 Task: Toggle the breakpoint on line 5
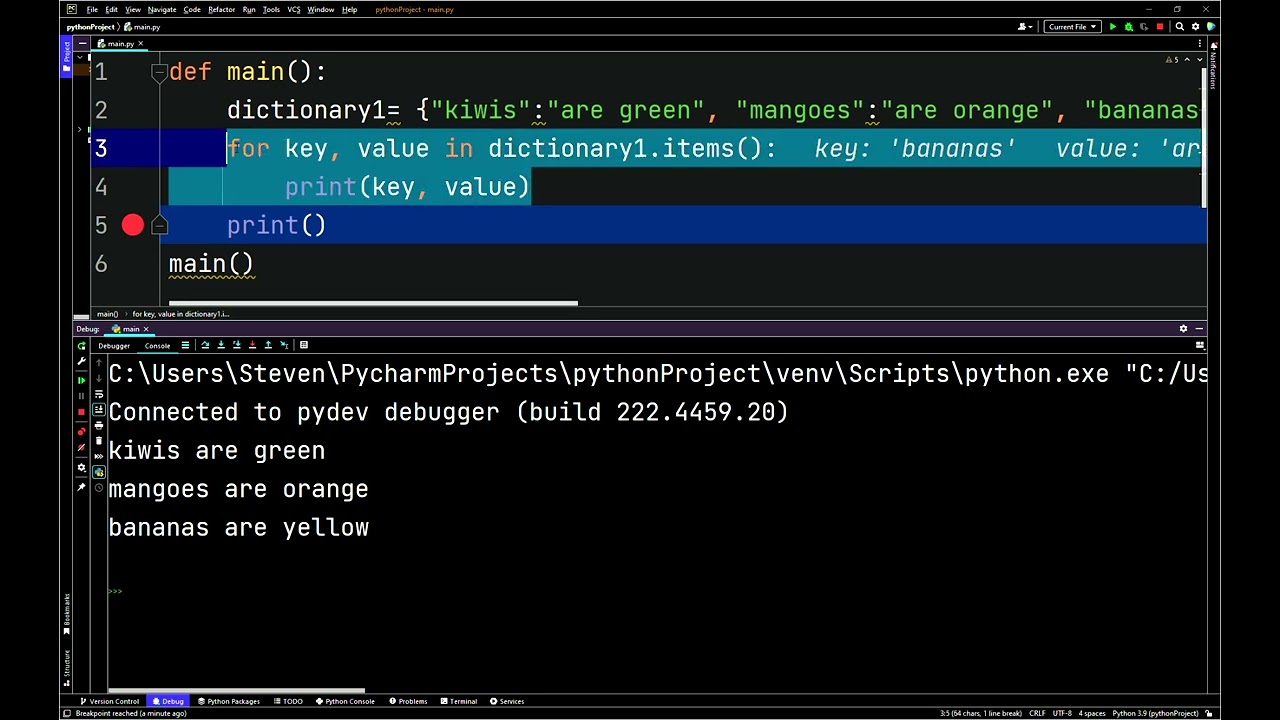(133, 225)
